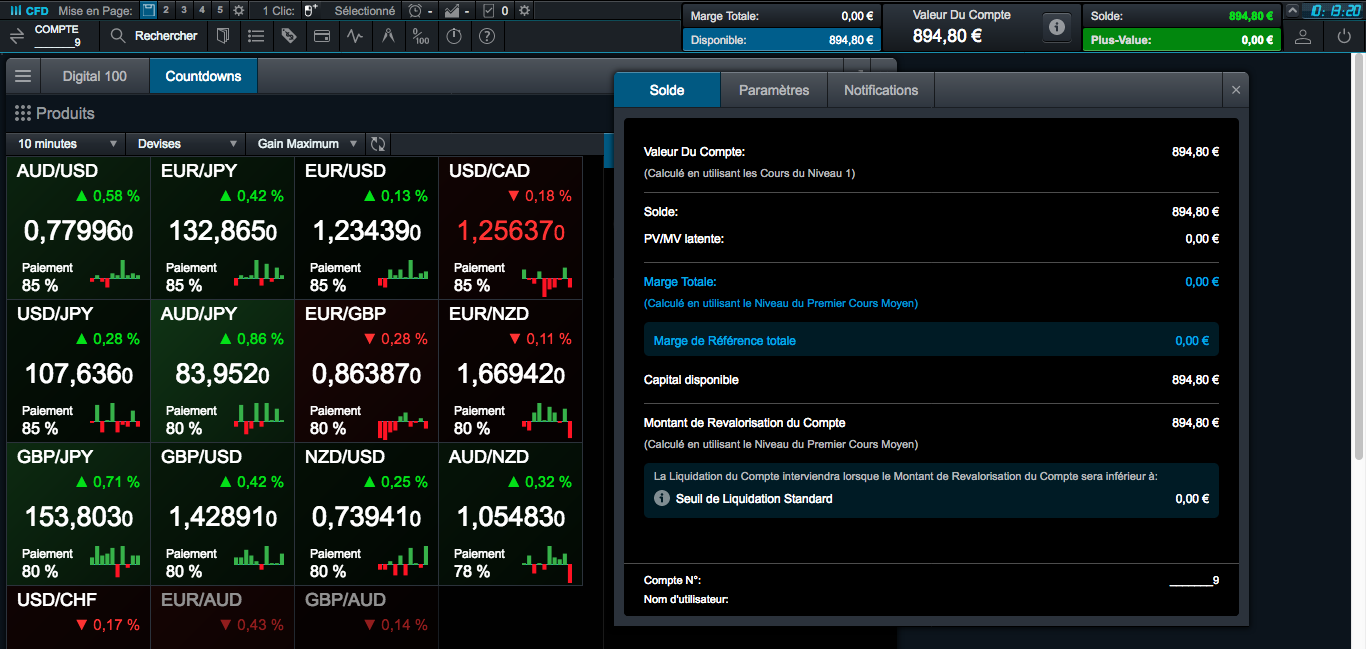The width and height of the screenshot is (1366, 649).
Task: Open the price tag icon in toolbar
Action: point(289,36)
